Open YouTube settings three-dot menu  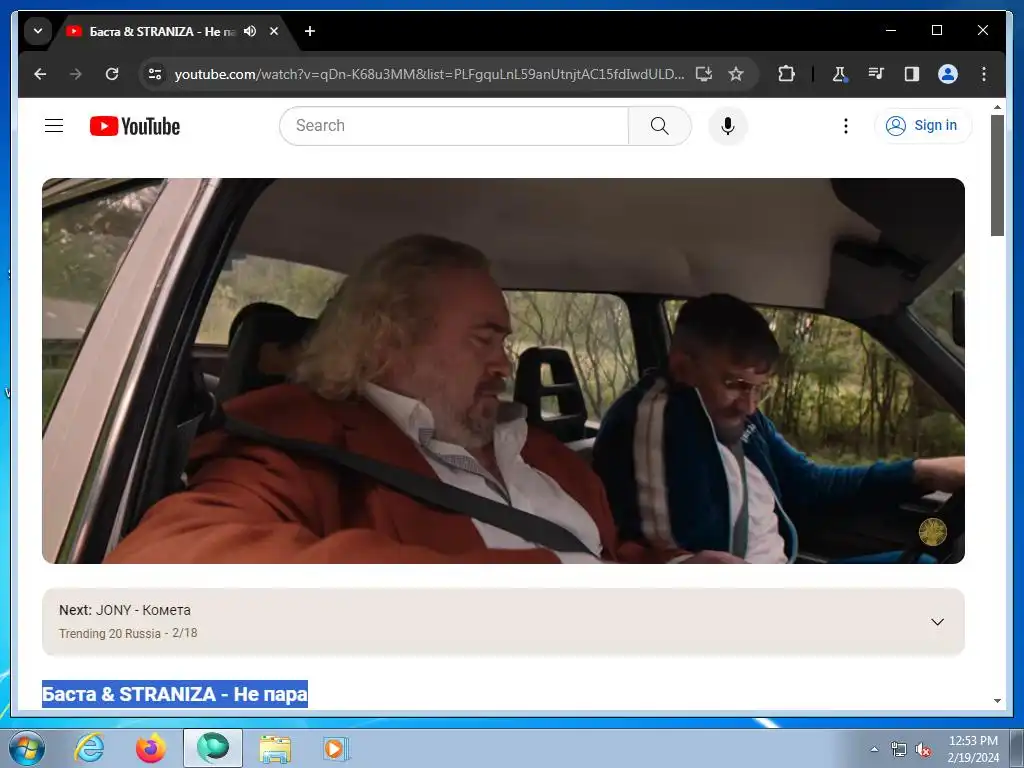click(x=846, y=125)
